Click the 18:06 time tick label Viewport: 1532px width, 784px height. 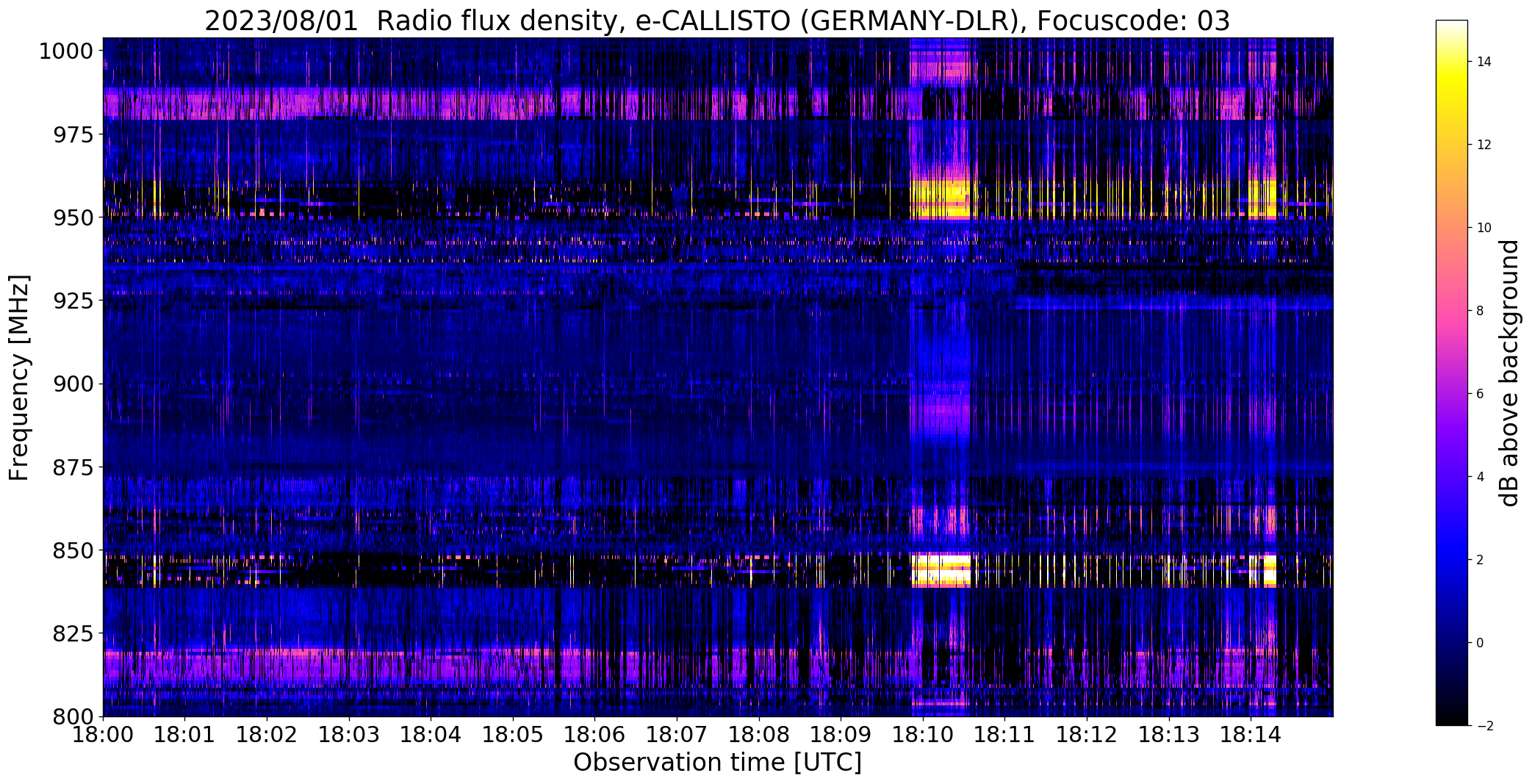click(594, 735)
